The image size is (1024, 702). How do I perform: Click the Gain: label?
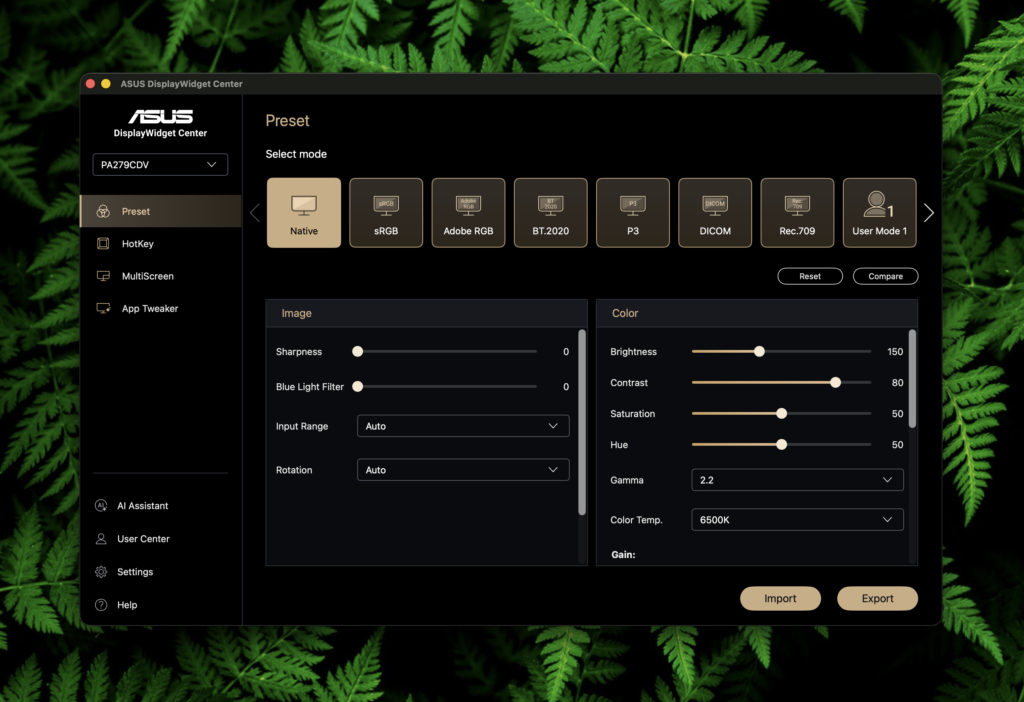coord(623,554)
